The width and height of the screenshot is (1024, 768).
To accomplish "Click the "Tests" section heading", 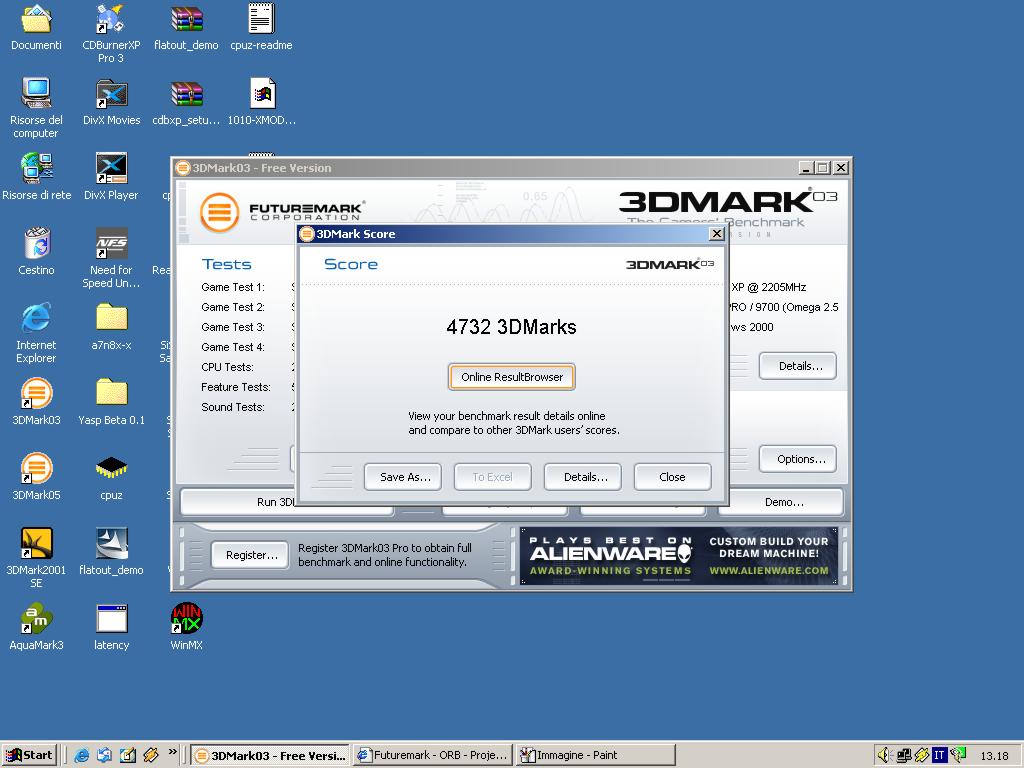I will tap(226, 264).
